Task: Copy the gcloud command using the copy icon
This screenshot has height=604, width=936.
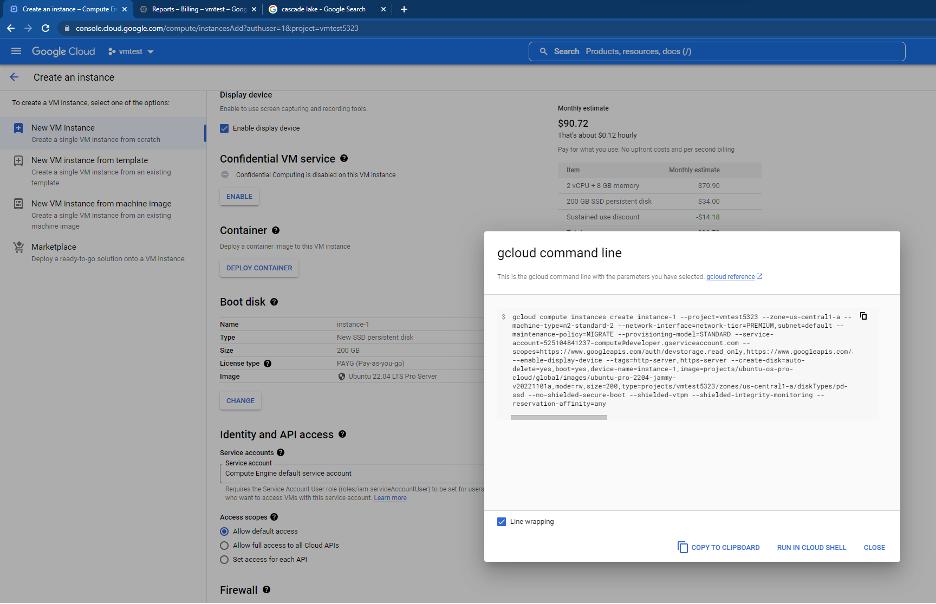Action: tap(864, 315)
